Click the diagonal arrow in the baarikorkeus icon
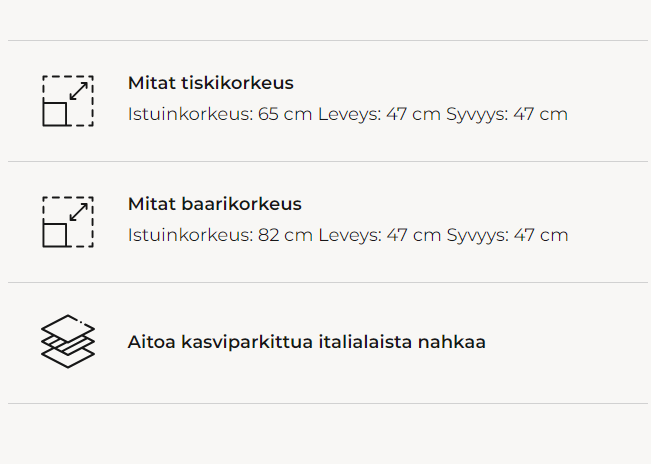This screenshot has width=651, height=464. [x=79, y=211]
